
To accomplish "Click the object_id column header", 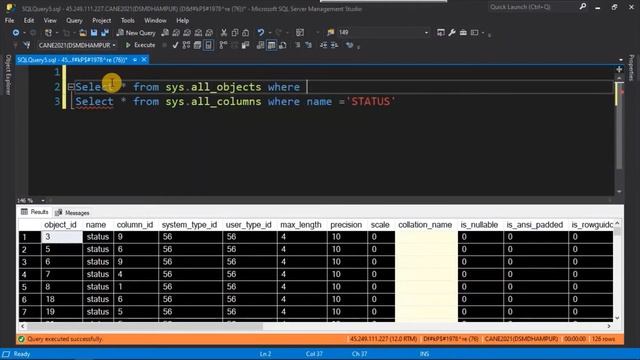I will click(60, 225).
